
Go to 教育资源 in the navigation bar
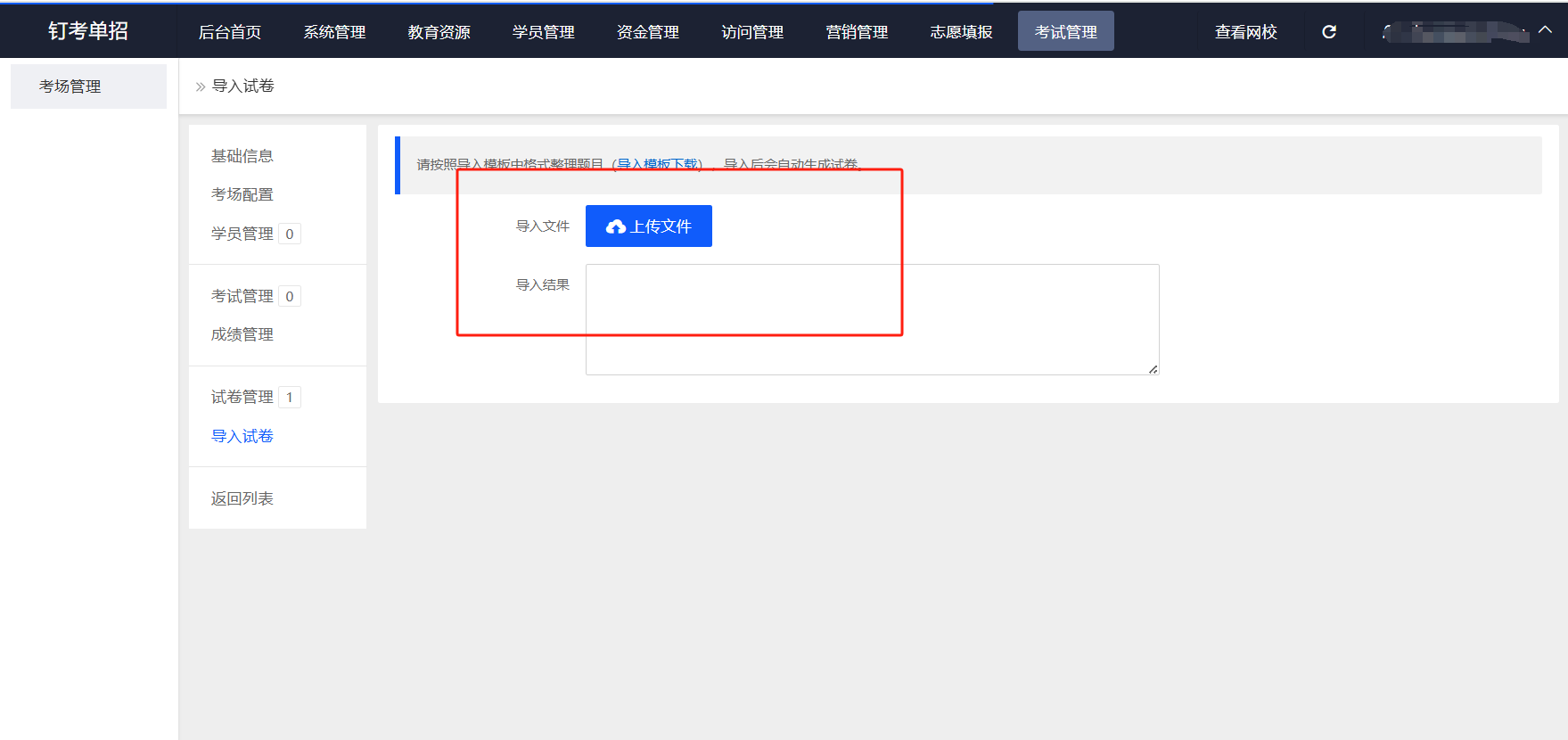point(439,32)
